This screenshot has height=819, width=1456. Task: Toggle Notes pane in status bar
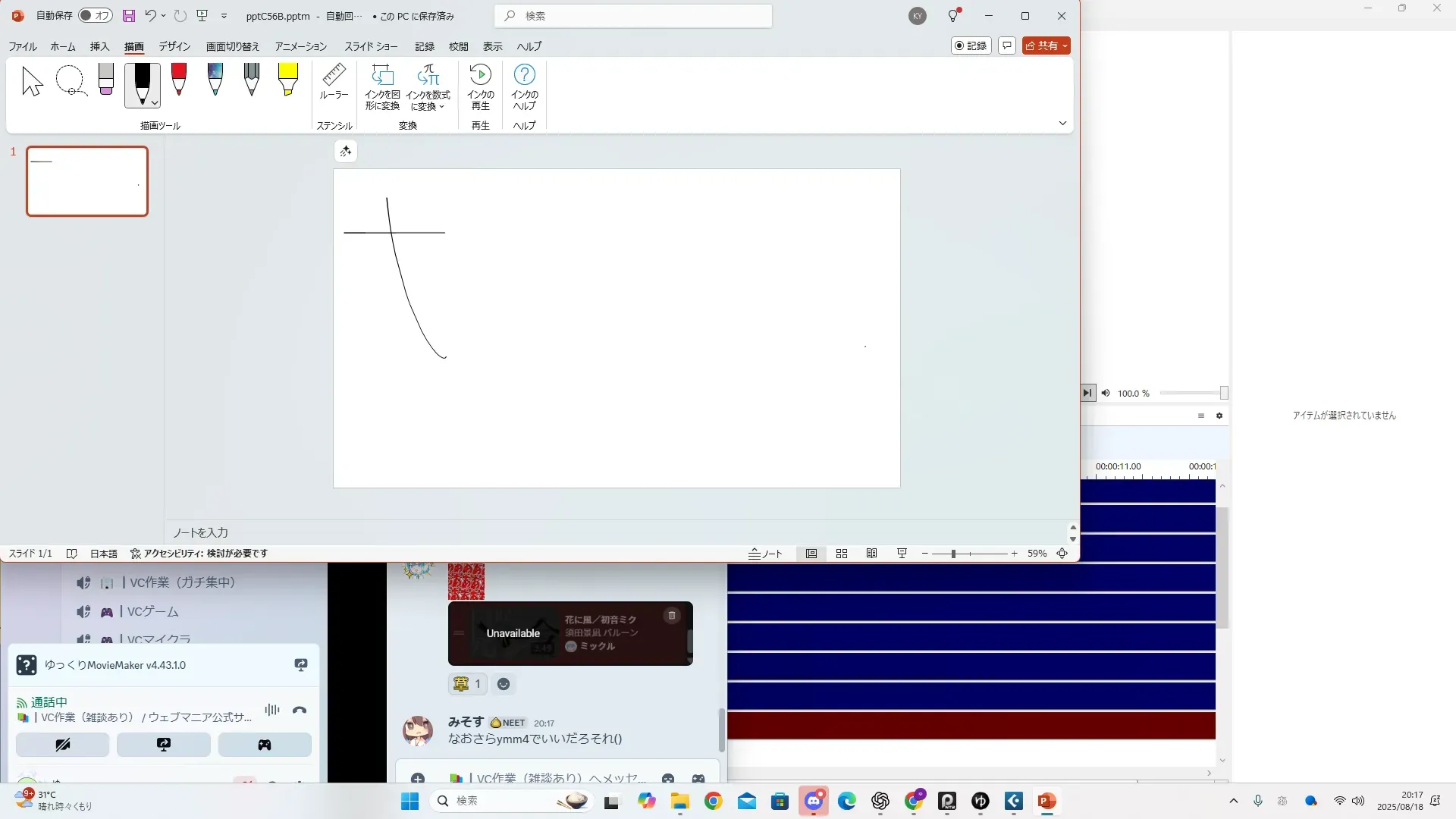click(765, 554)
